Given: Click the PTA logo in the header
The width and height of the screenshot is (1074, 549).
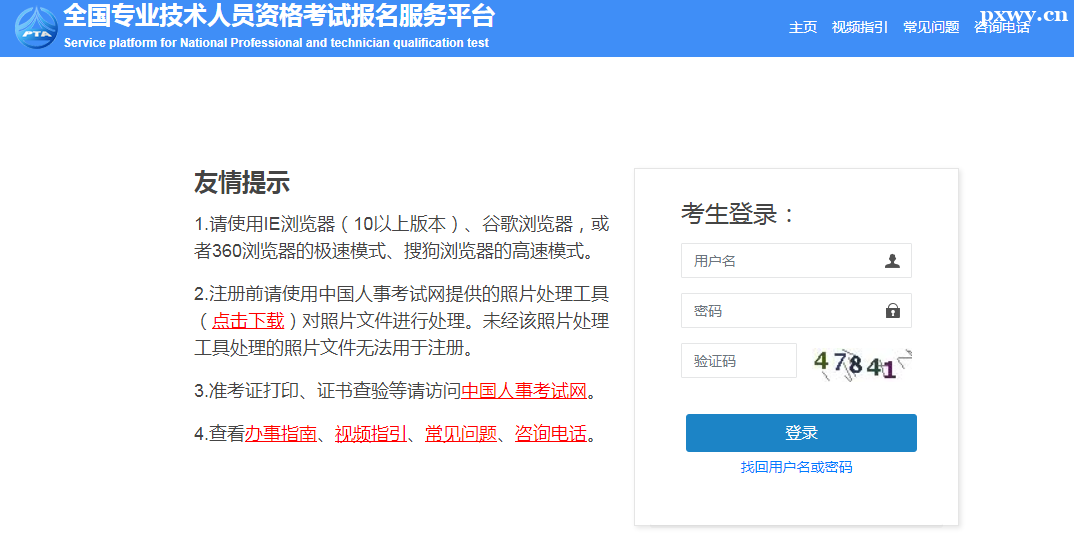Looking at the screenshot, I should [x=36, y=27].
